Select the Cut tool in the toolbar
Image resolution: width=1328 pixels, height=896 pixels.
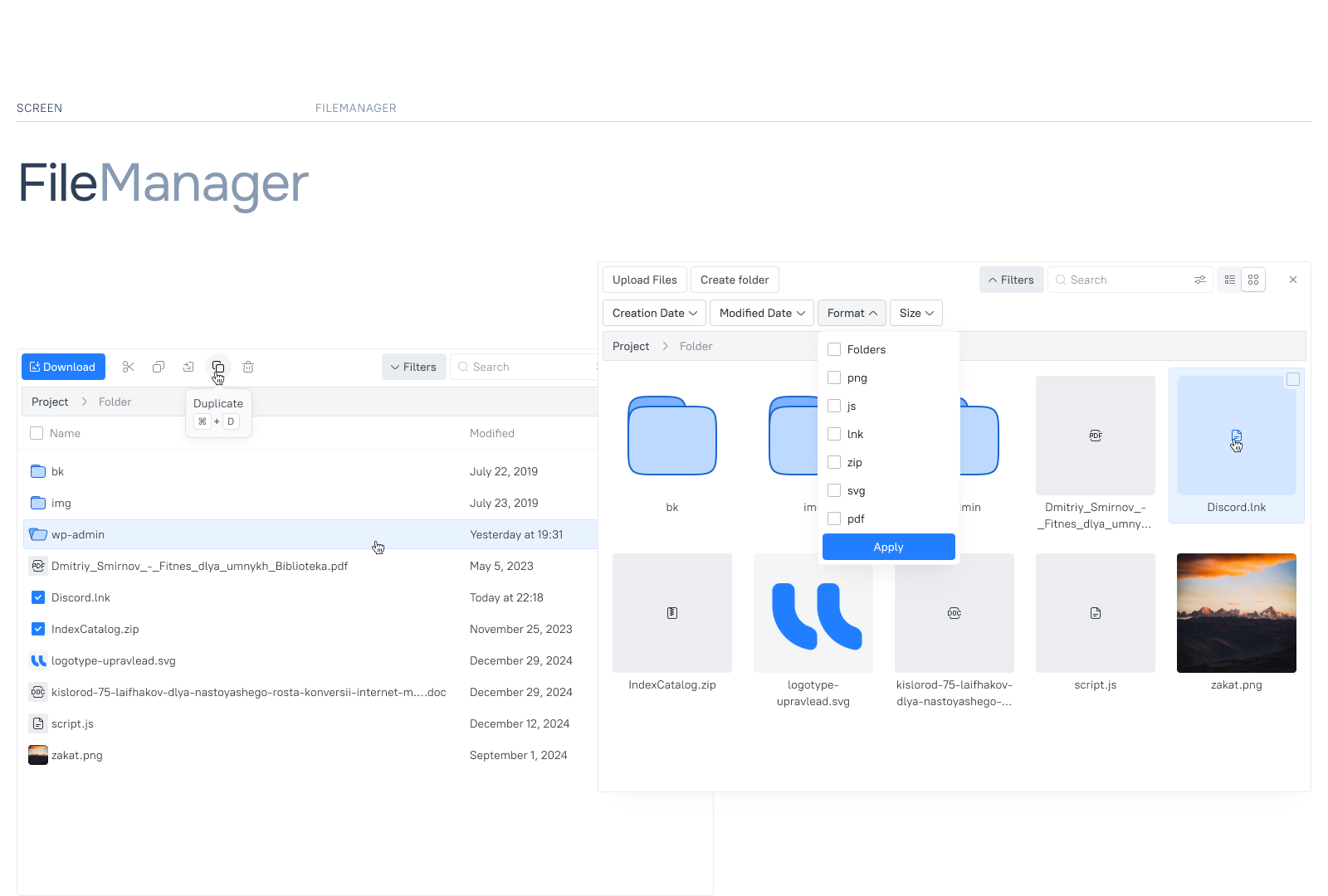[128, 366]
